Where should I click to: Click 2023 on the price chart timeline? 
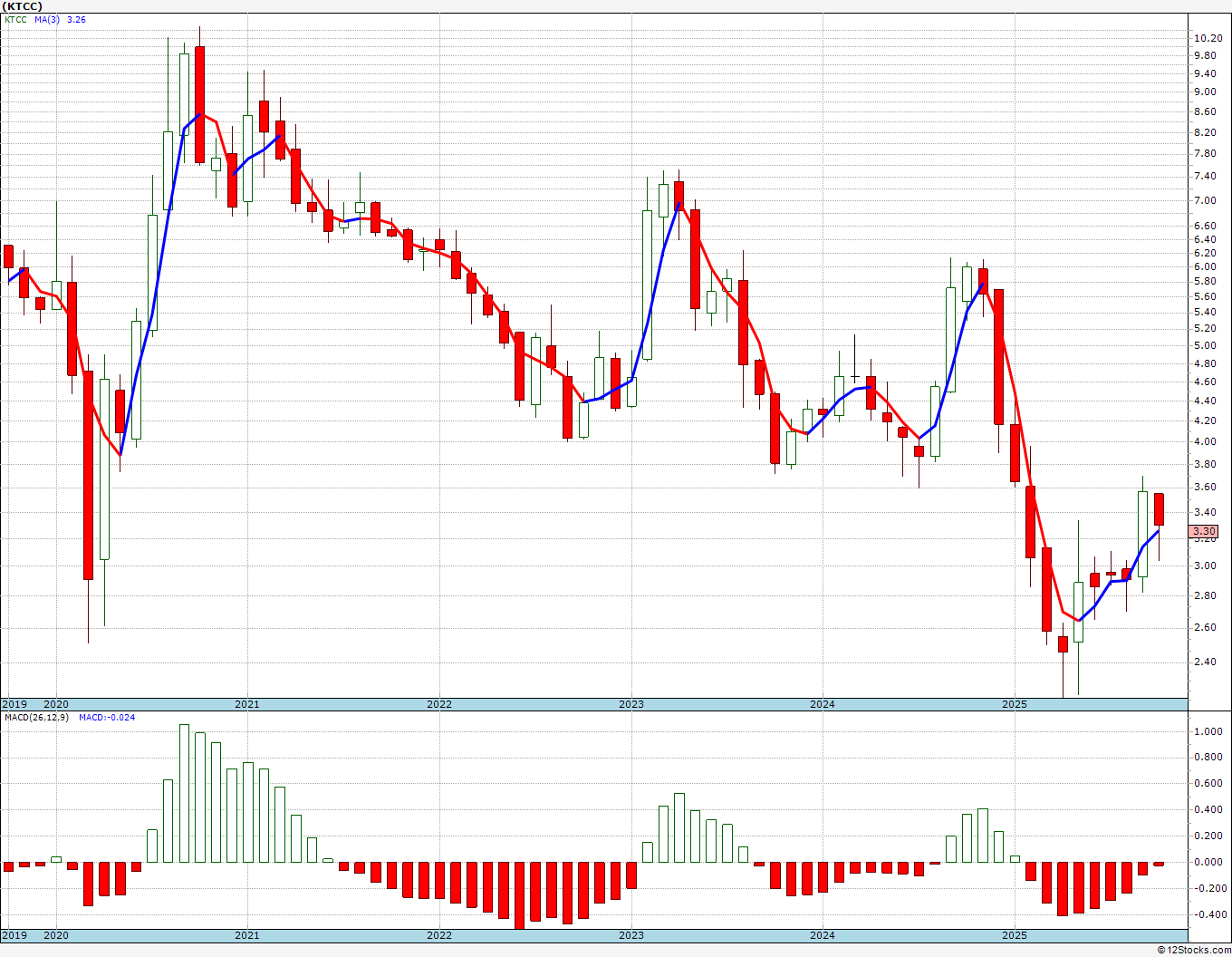pos(631,704)
